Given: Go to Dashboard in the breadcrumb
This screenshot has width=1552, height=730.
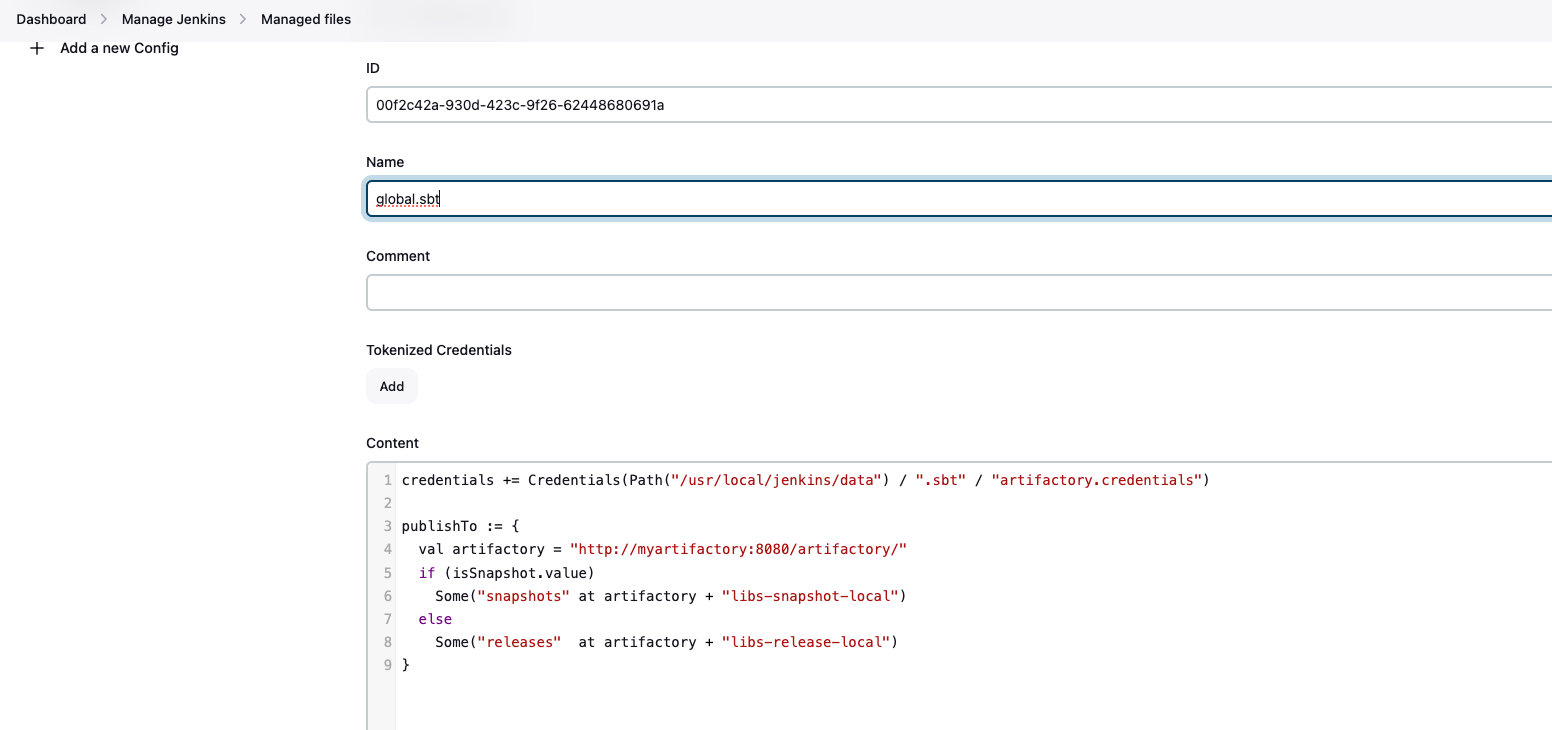Looking at the screenshot, I should click(x=51, y=19).
